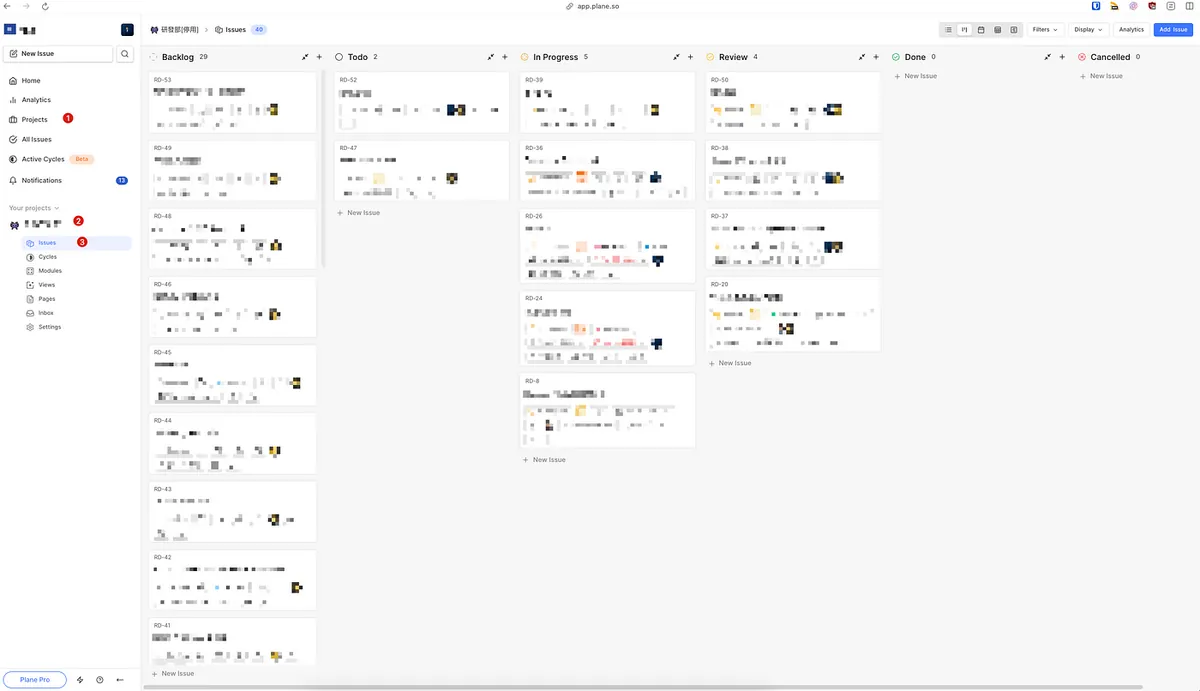Open the RD-50 issue card
Viewport: 1200px width, 691px height.
[792, 101]
